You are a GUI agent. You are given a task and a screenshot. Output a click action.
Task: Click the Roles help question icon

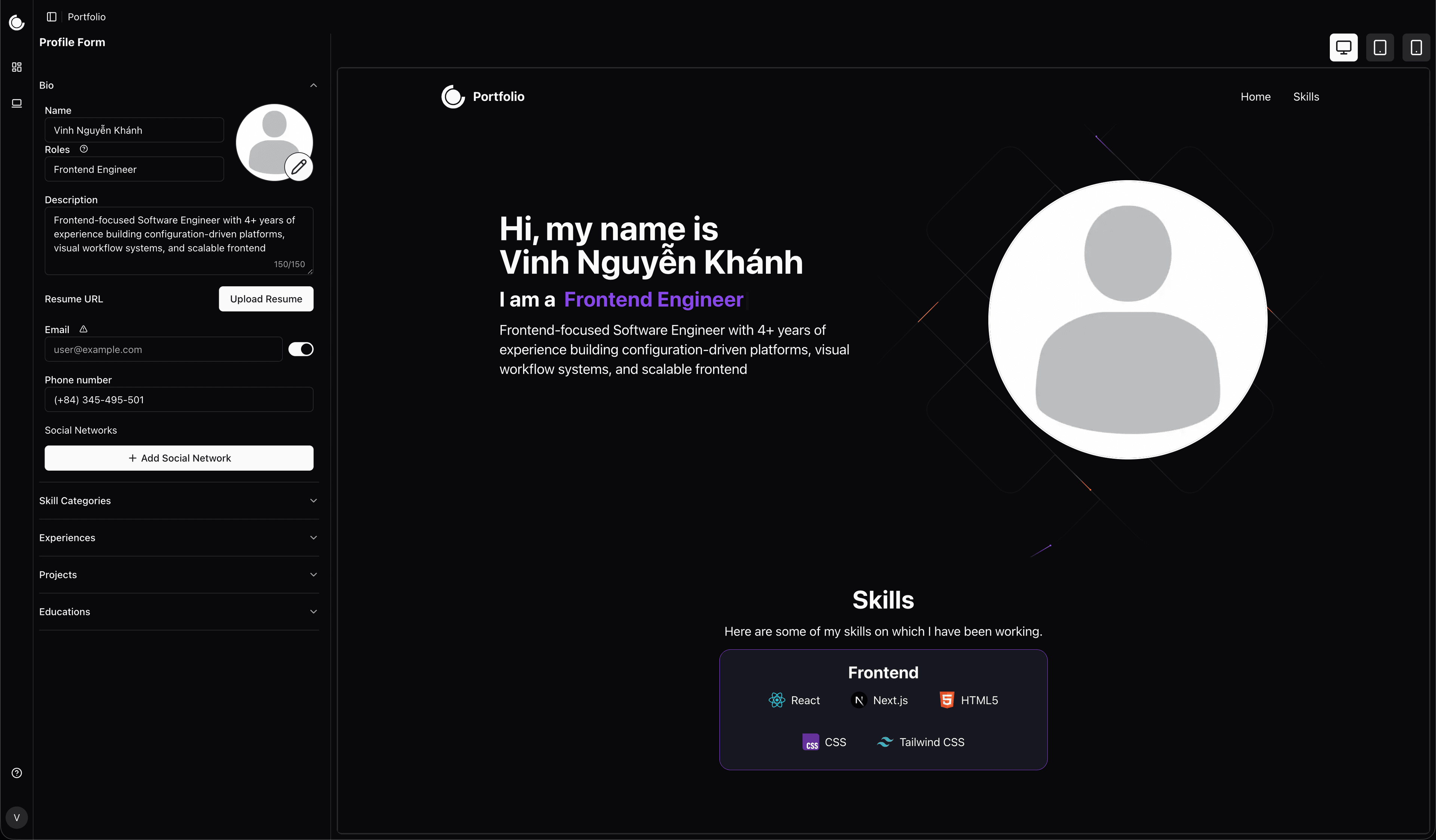click(84, 149)
